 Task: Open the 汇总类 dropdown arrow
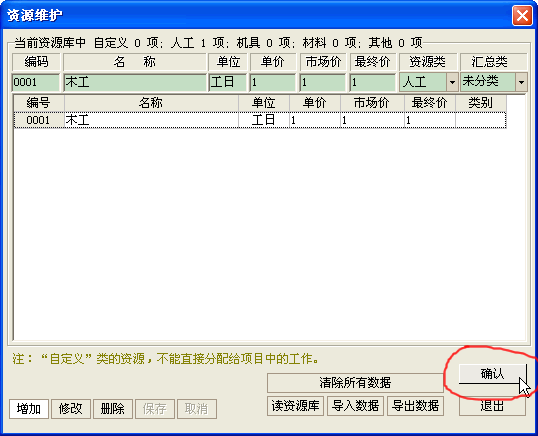coord(521,82)
